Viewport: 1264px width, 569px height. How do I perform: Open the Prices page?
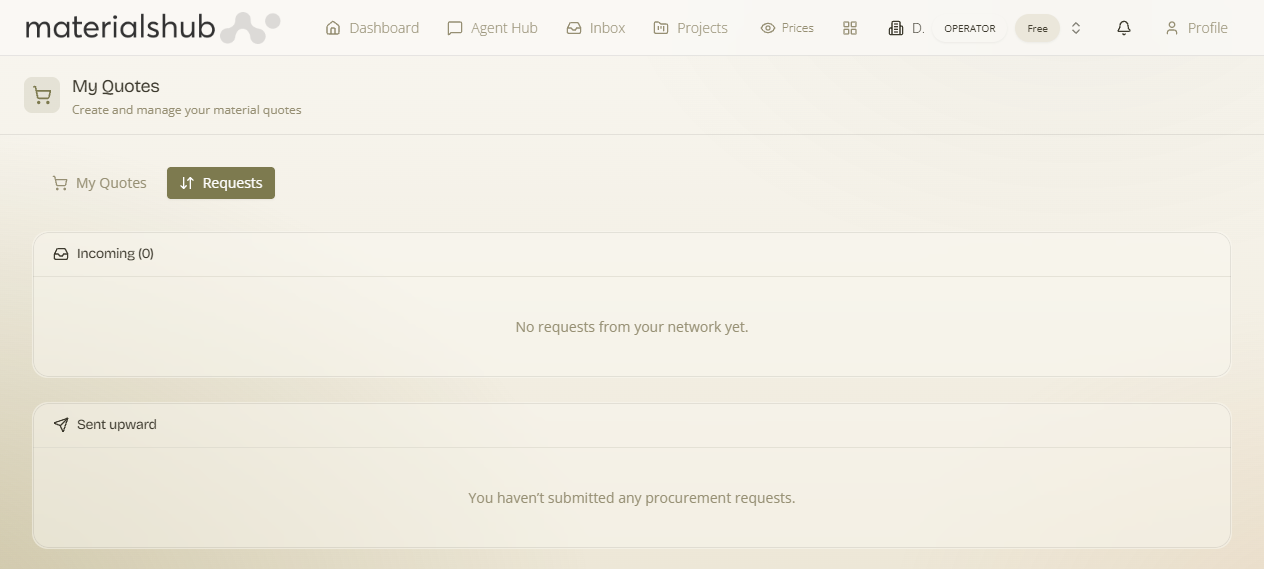point(787,28)
